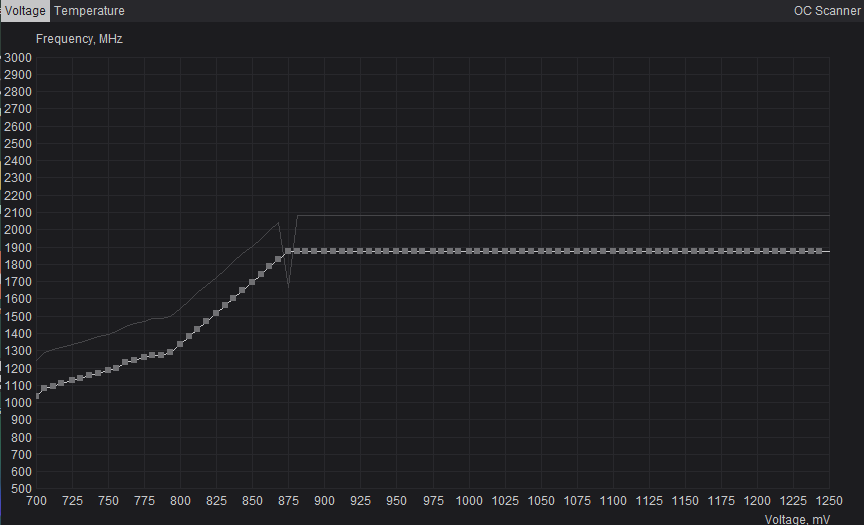Select the curve point at 1100 mV
The height and width of the screenshot is (525, 864).
click(613, 251)
